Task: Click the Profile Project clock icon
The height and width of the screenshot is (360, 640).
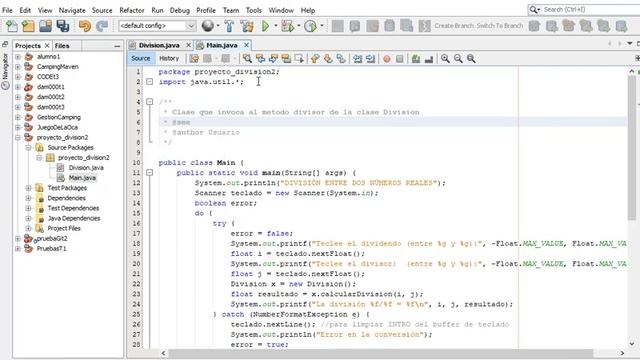Action: (311, 26)
